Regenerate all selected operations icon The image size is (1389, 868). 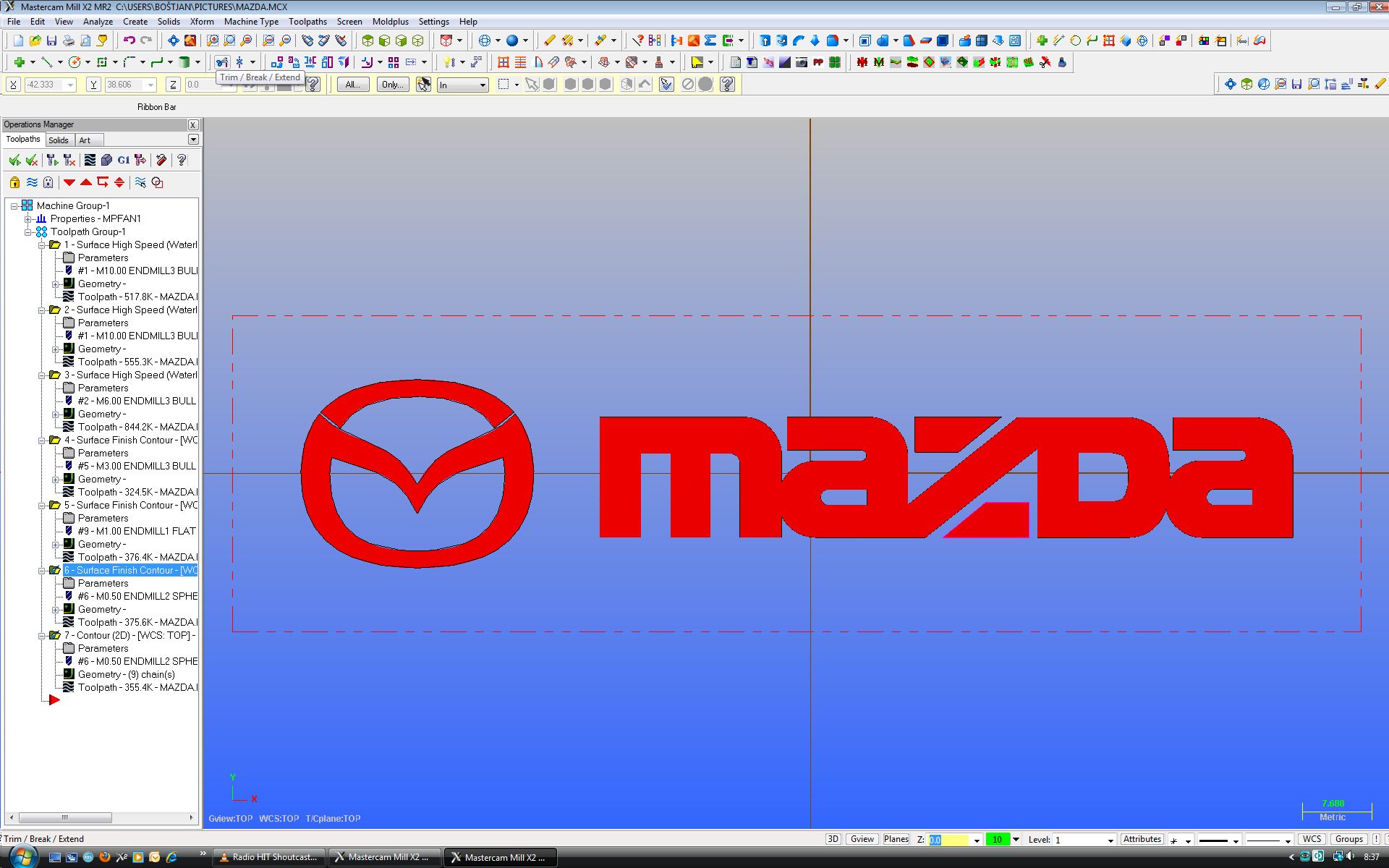[52, 160]
